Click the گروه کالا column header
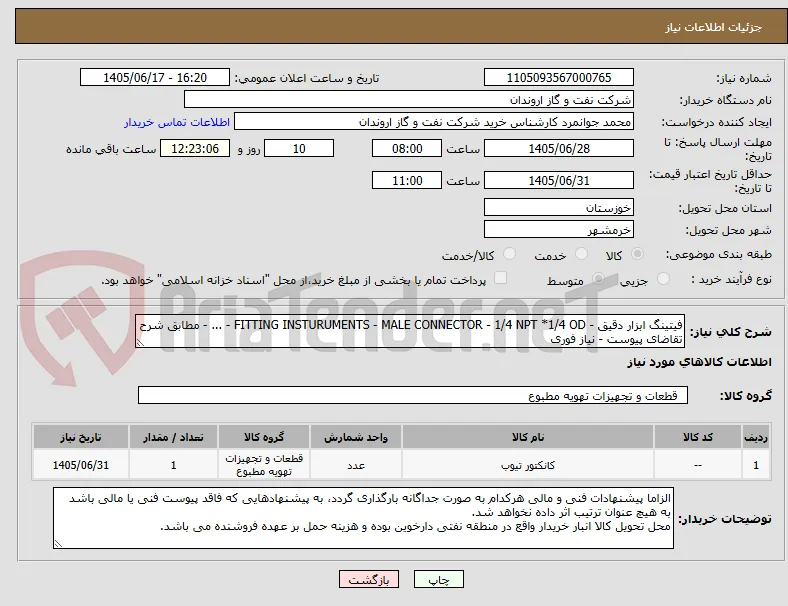Screen dimensions: 788x606 [264, 437]
